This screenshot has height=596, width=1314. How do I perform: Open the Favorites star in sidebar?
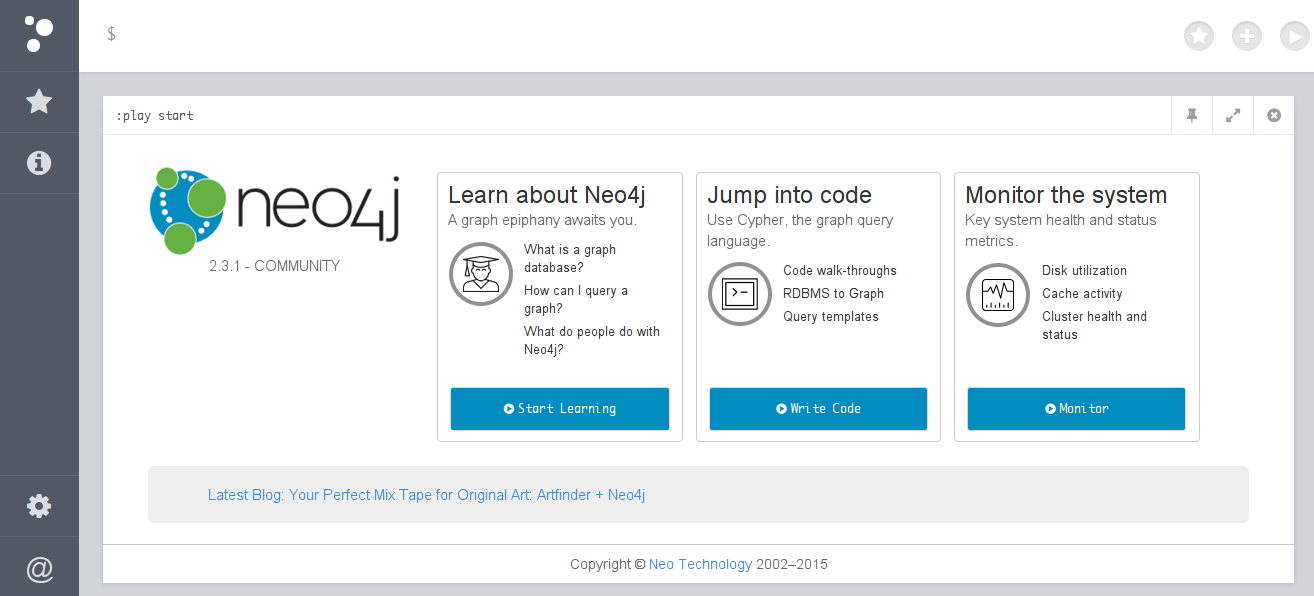pyautogui.click(x=39, y=101)
